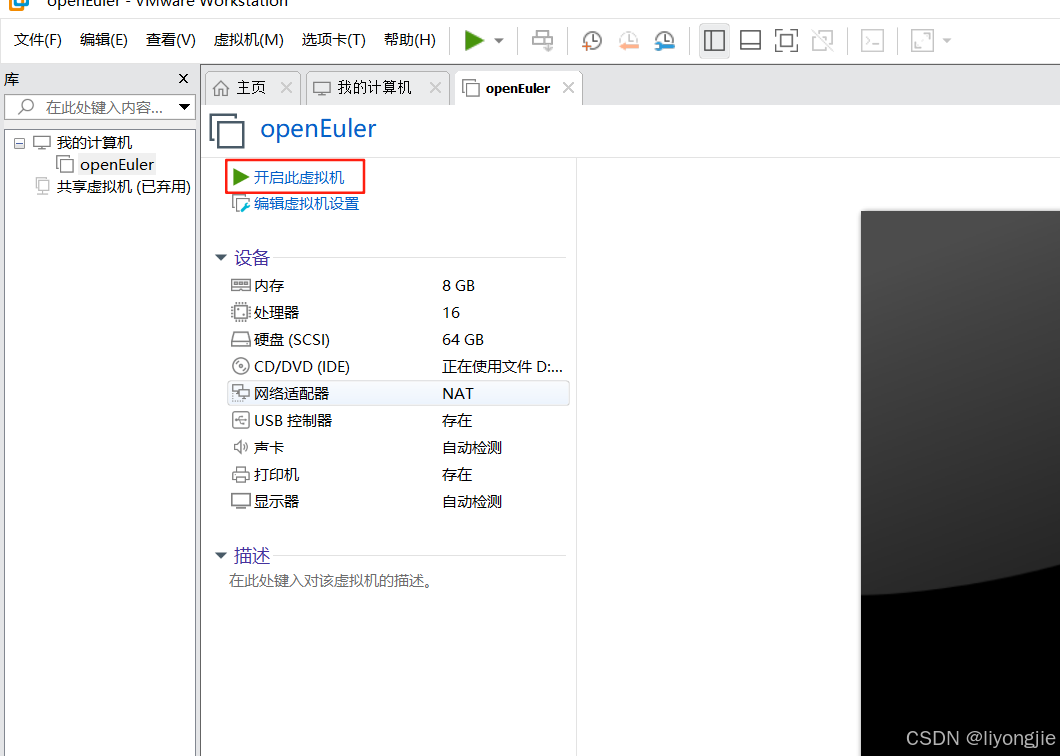Click the NAT network value
The image size is (1060, 756).
pyautogui.click(x=458, y=394)
